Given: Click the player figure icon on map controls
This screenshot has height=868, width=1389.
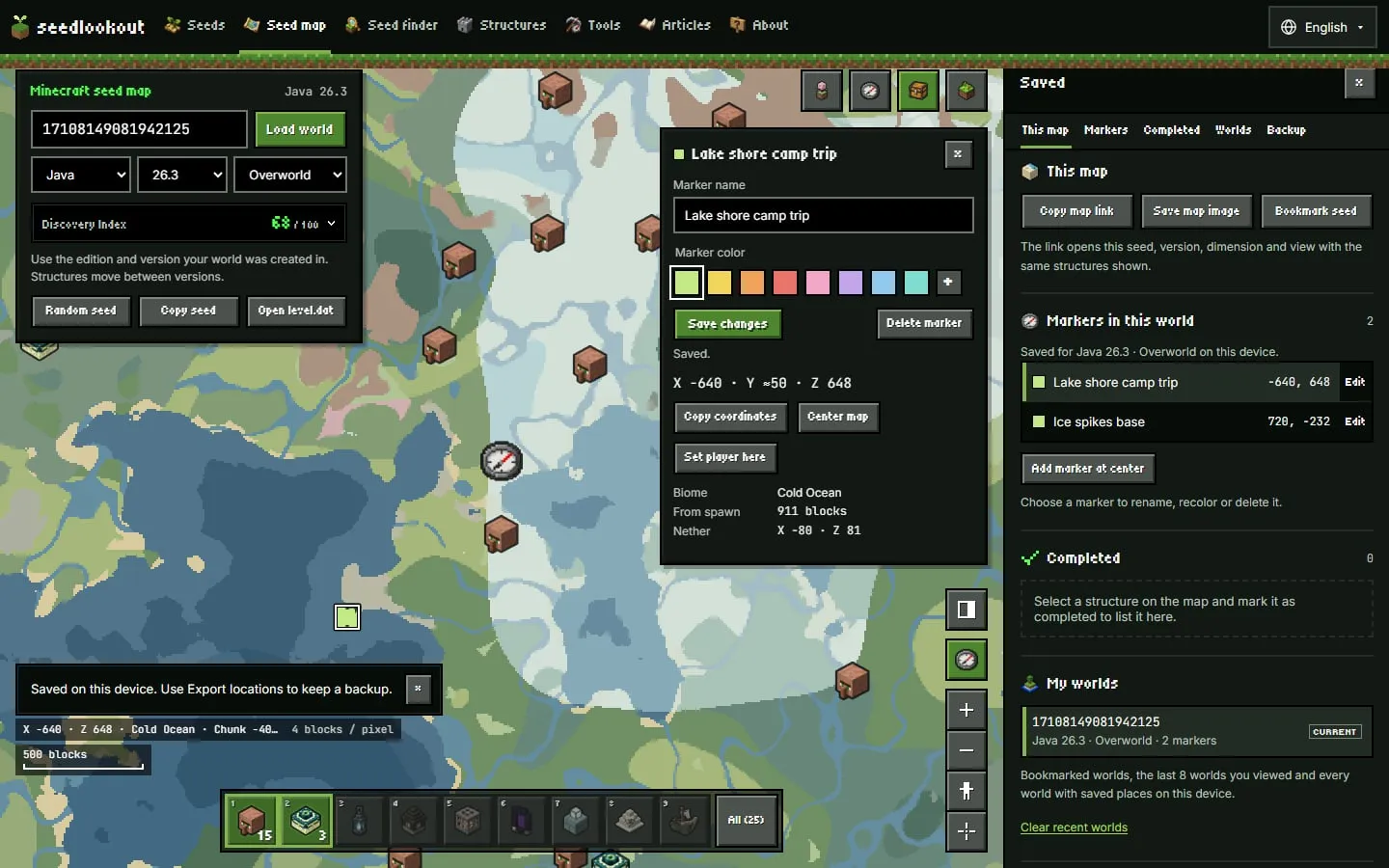Looking at the screenshot, I should pos(967,791).
